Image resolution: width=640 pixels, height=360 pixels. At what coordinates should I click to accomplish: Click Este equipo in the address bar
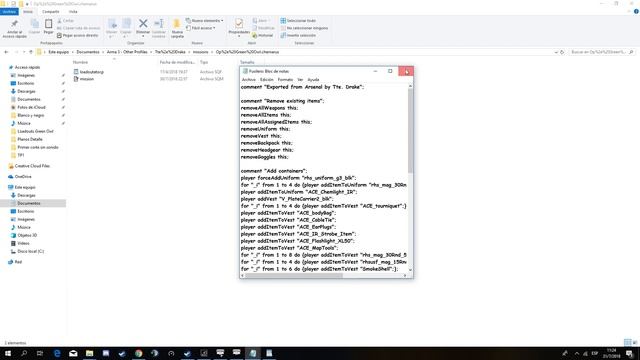pyautogui.click(x=59, y=52)
